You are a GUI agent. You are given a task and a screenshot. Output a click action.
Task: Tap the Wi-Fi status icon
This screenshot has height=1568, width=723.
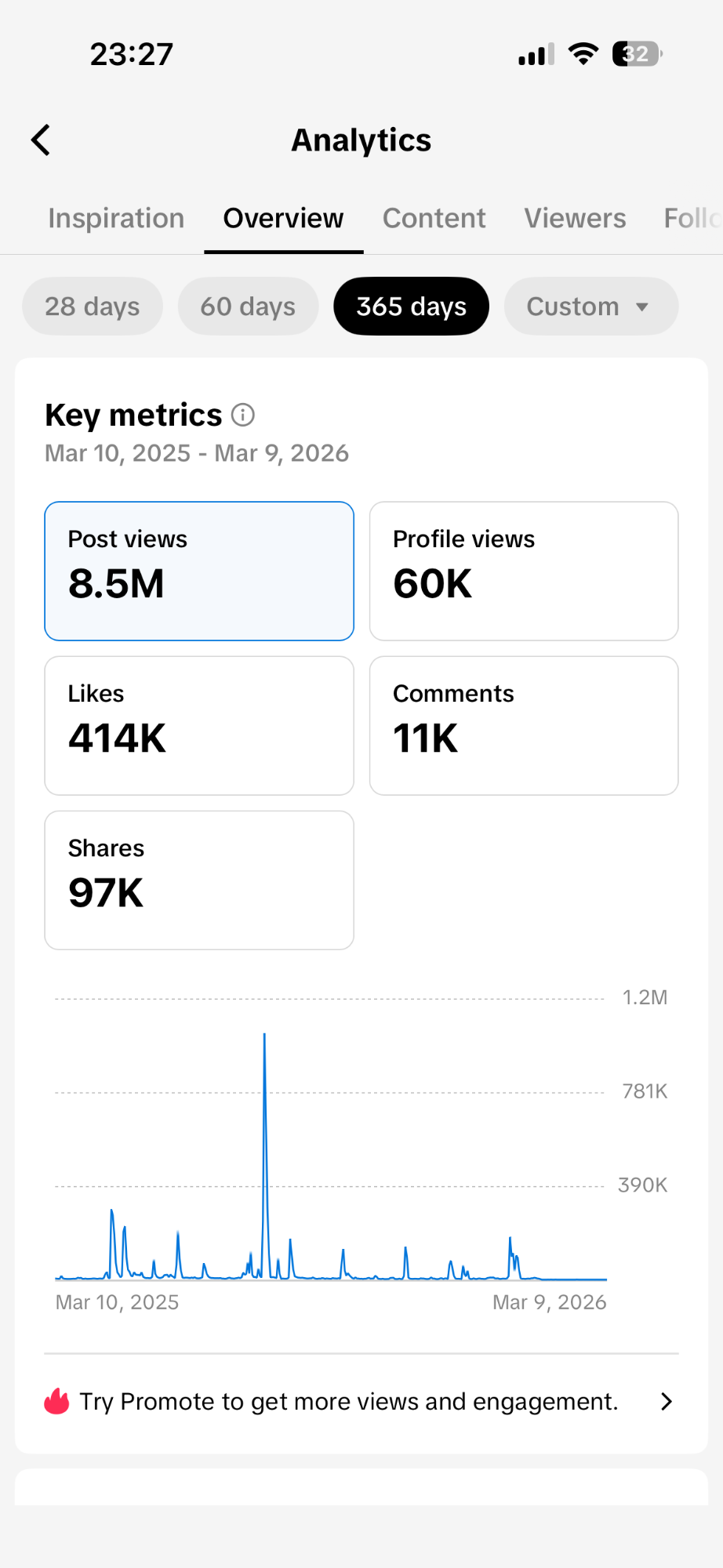tap(583, 54)
